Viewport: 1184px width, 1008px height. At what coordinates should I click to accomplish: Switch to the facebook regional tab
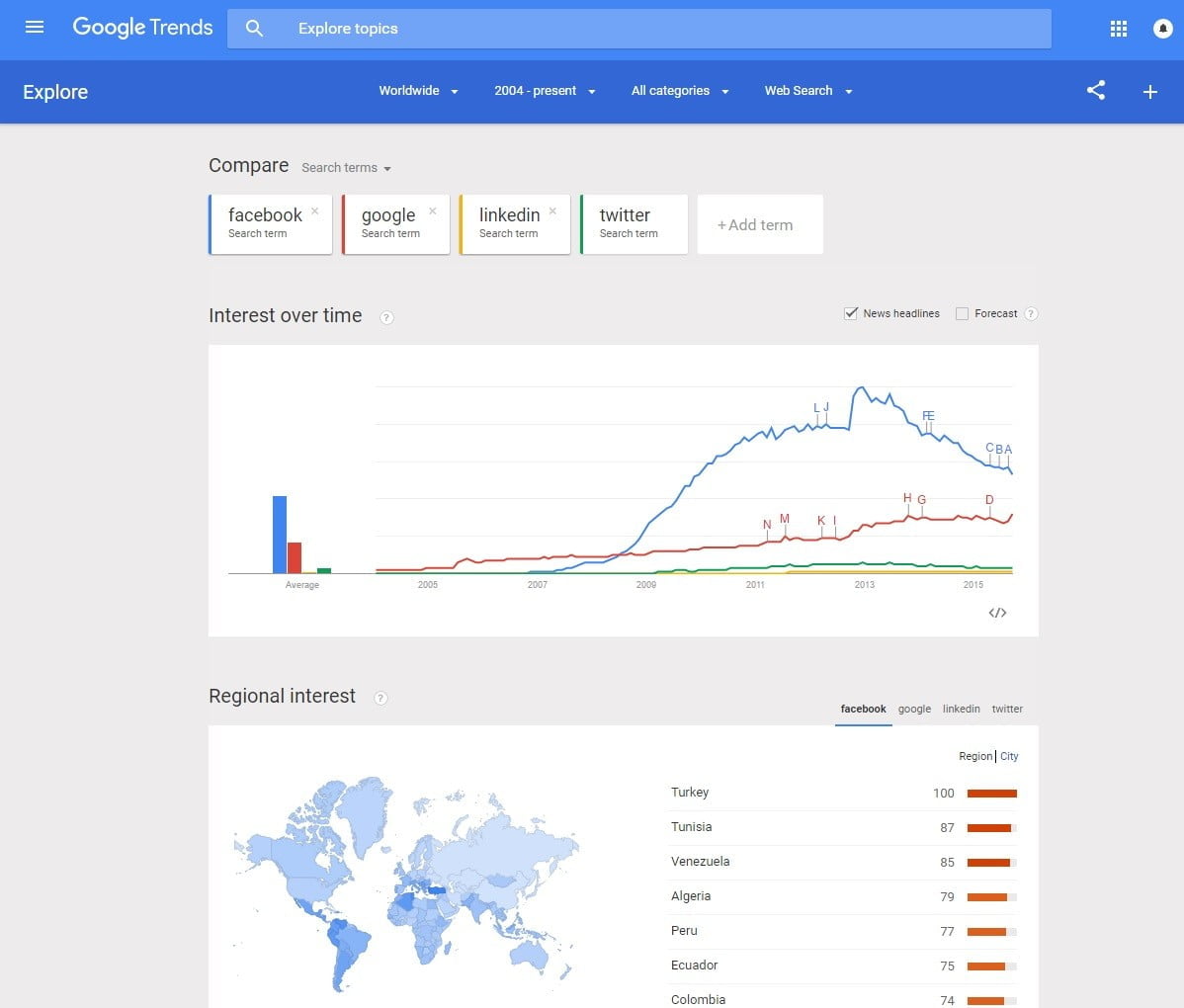click(863, 709)
